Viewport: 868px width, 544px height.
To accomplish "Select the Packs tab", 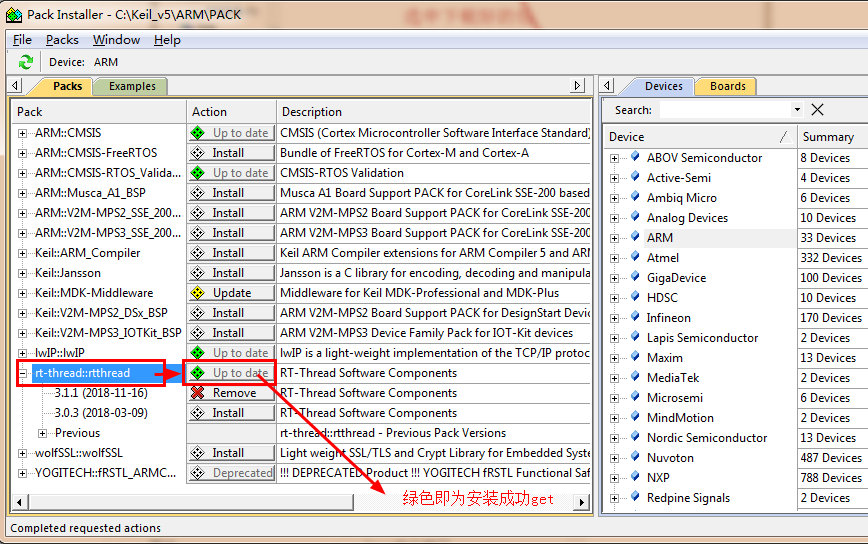I will [67, 86].
